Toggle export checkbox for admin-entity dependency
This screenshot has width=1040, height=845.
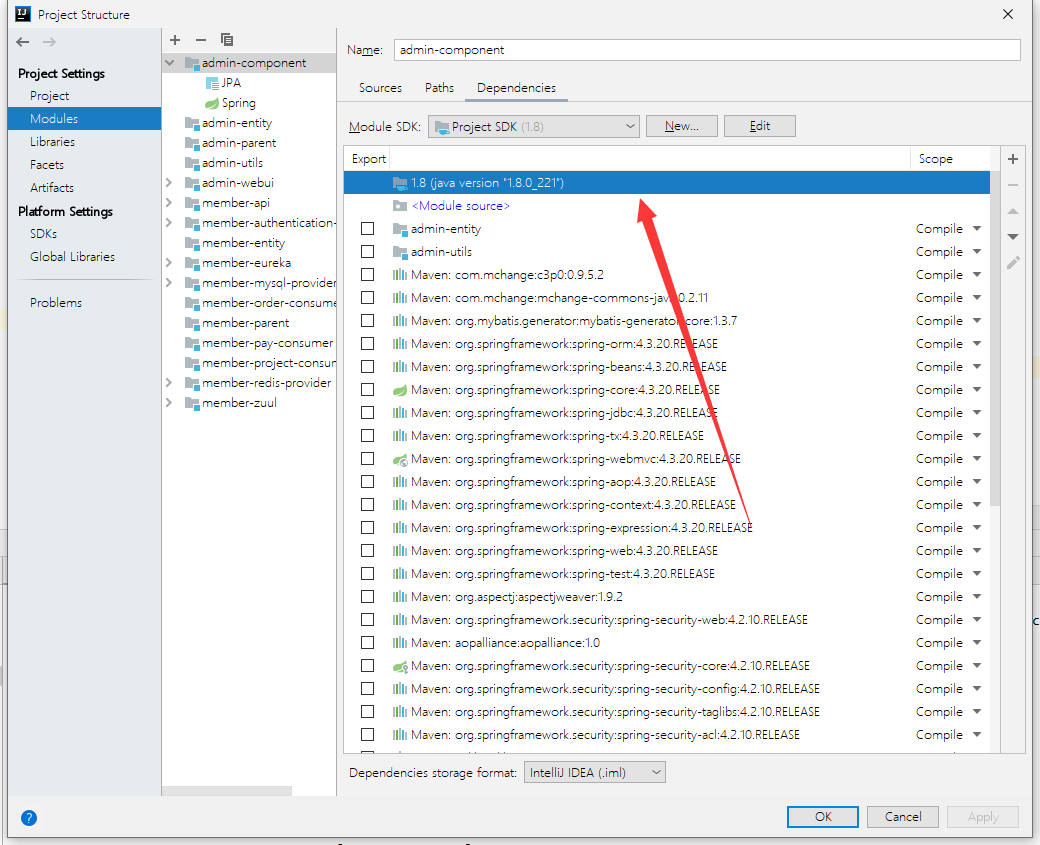(367, 229)
